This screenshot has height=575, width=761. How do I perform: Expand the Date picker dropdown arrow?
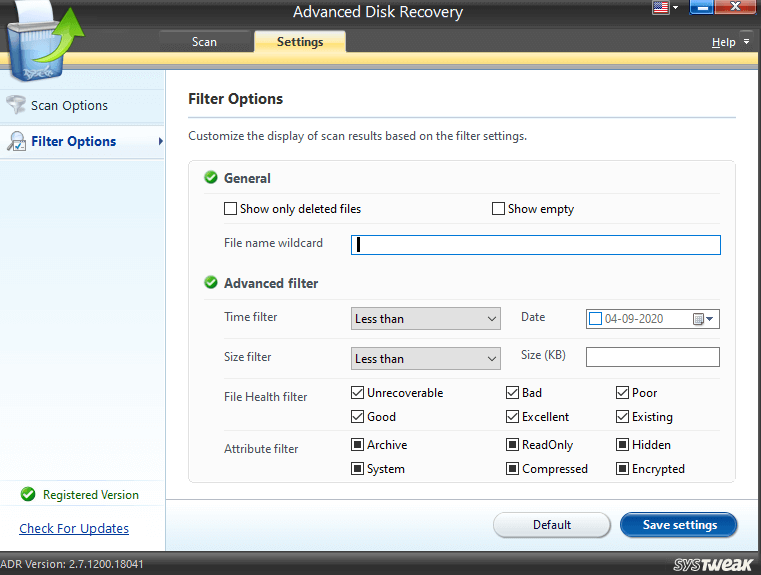pos(710,319)
